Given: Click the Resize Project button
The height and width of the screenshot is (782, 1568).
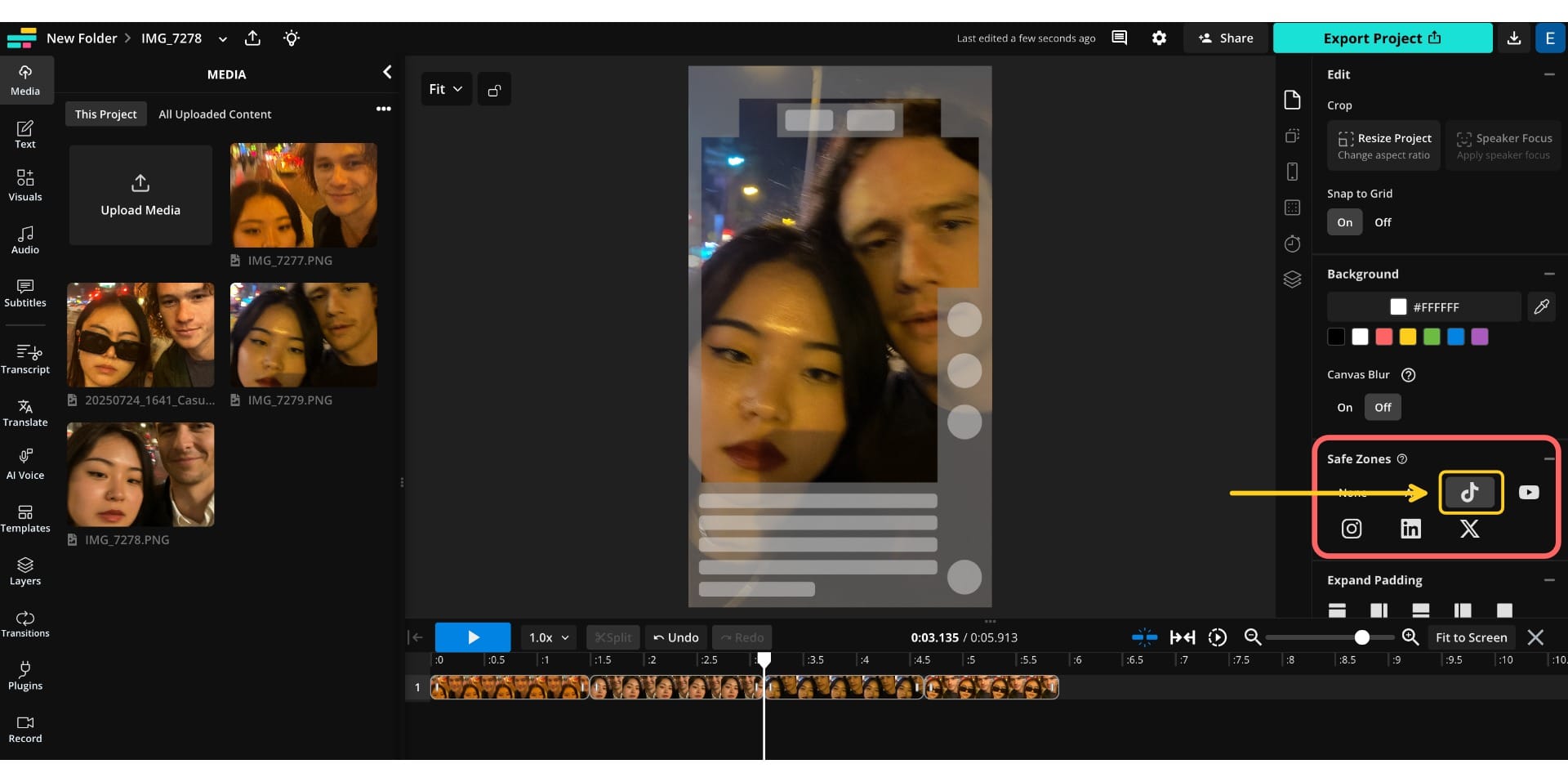Looking at the screenshot, I should pyautogui.click(x=1384, y=145).
